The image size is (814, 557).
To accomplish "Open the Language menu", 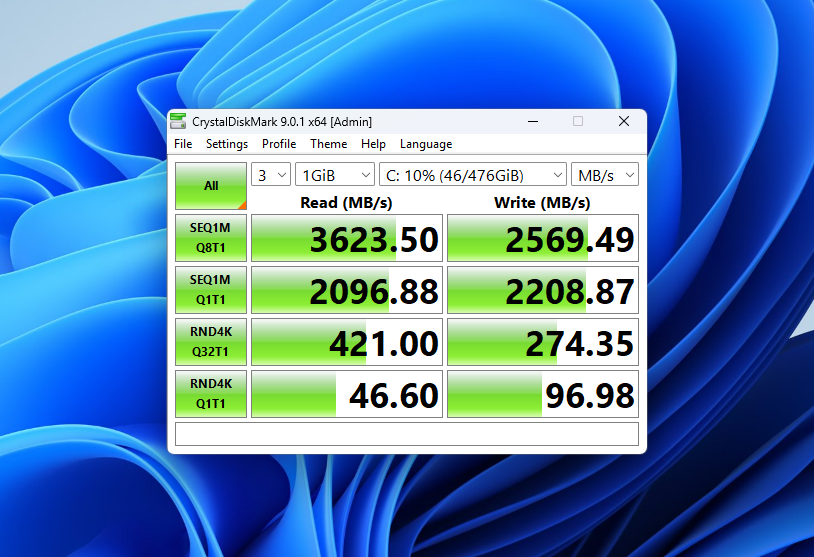I will [426, 144].
